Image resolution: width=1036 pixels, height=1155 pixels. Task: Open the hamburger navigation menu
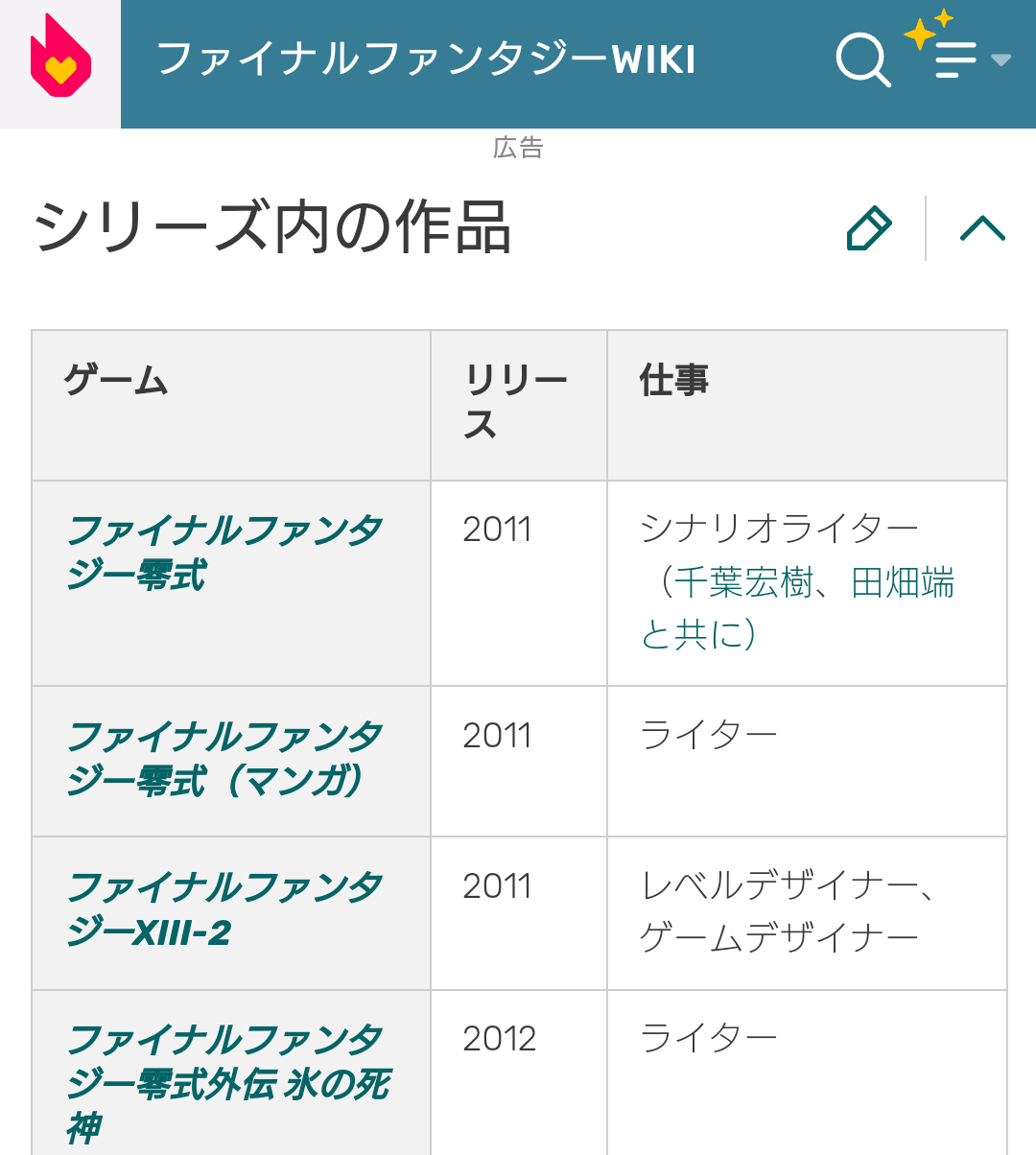954,59
